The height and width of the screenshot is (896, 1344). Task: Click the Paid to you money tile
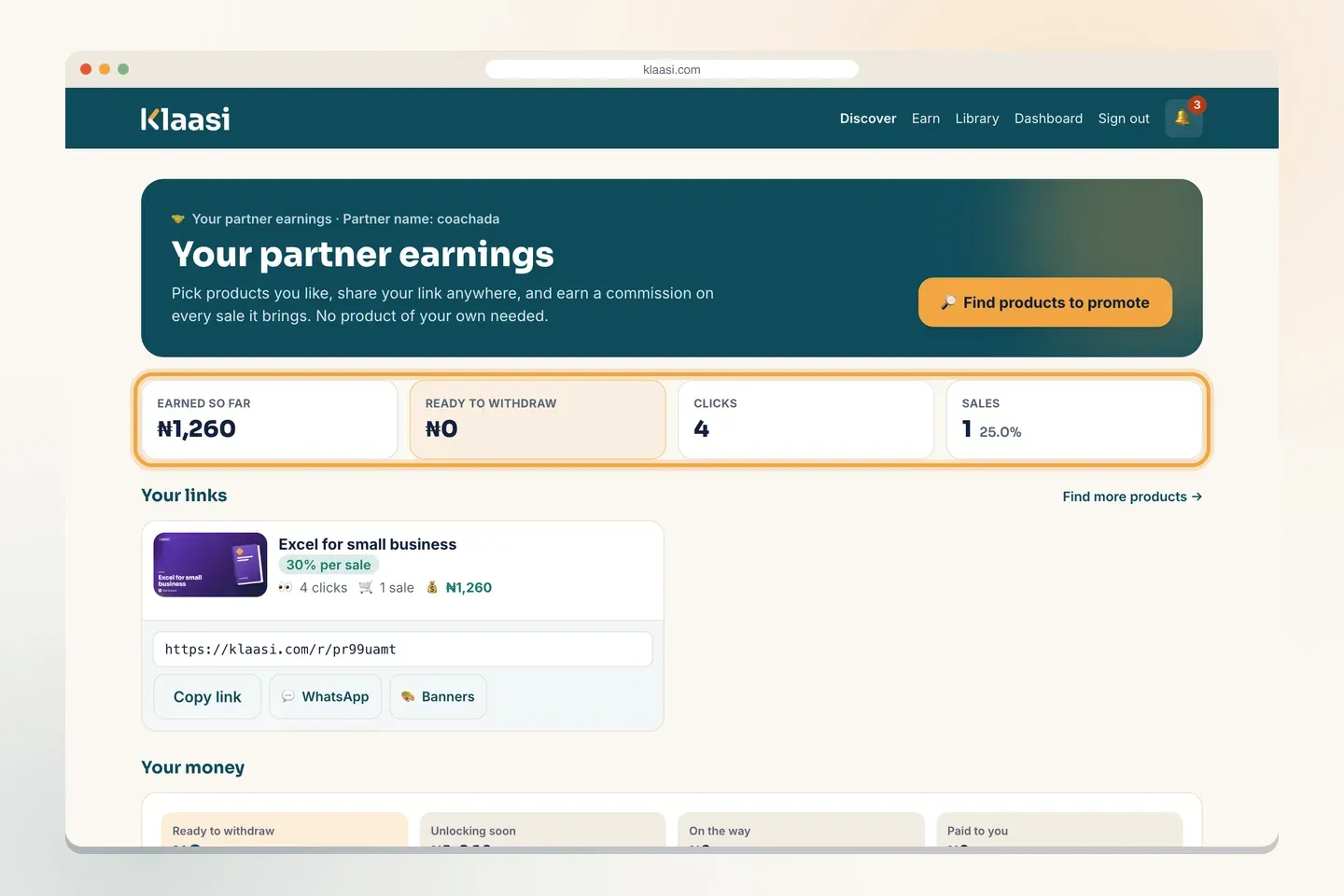pos(1059,830)
